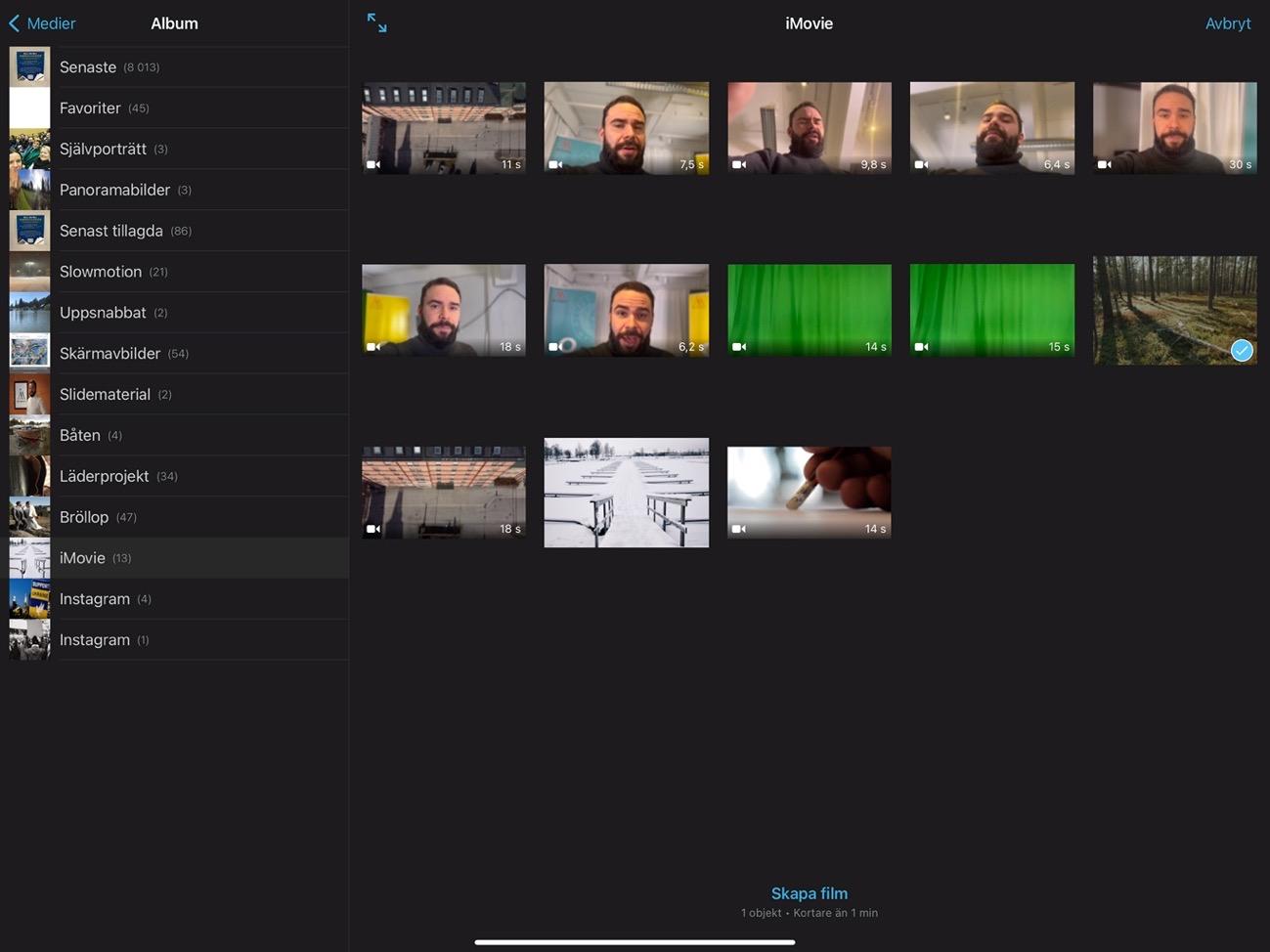Click the Senast tillagda album thumbnail icon
Viewport: 1270px width, 952px height.
29,231
